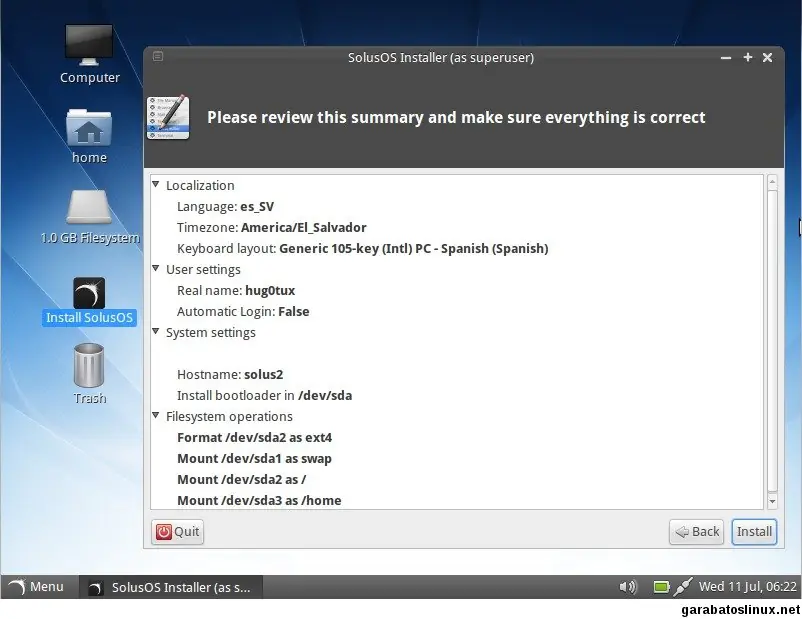Go Back to the previous installer step
This screenshot has width=802, height=619.
696,532
